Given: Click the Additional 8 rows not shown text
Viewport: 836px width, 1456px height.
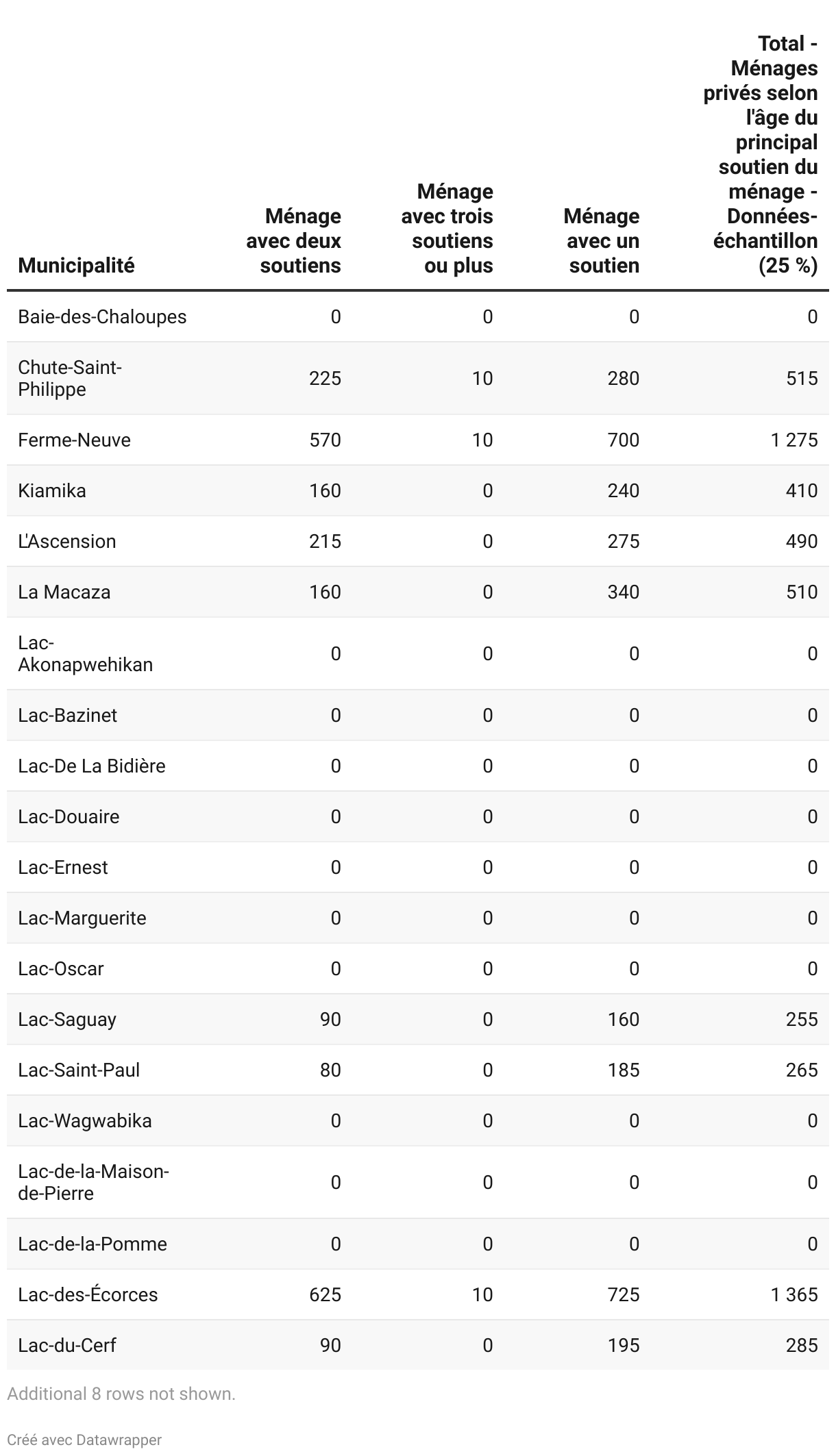Looking at the screenshot, I should tap(121, 1394).
